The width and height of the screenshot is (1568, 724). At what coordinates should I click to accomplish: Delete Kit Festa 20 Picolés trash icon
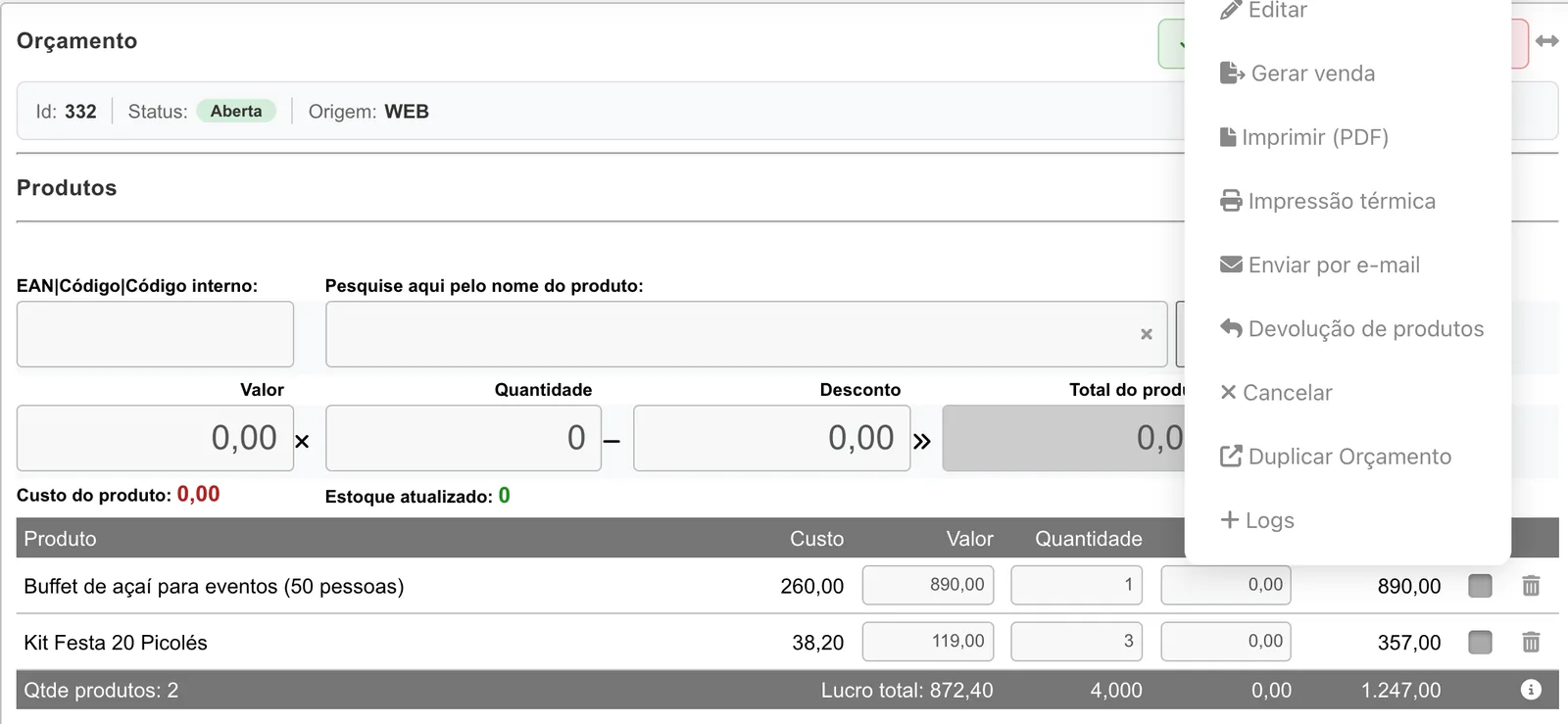(x=1531, y=642)
